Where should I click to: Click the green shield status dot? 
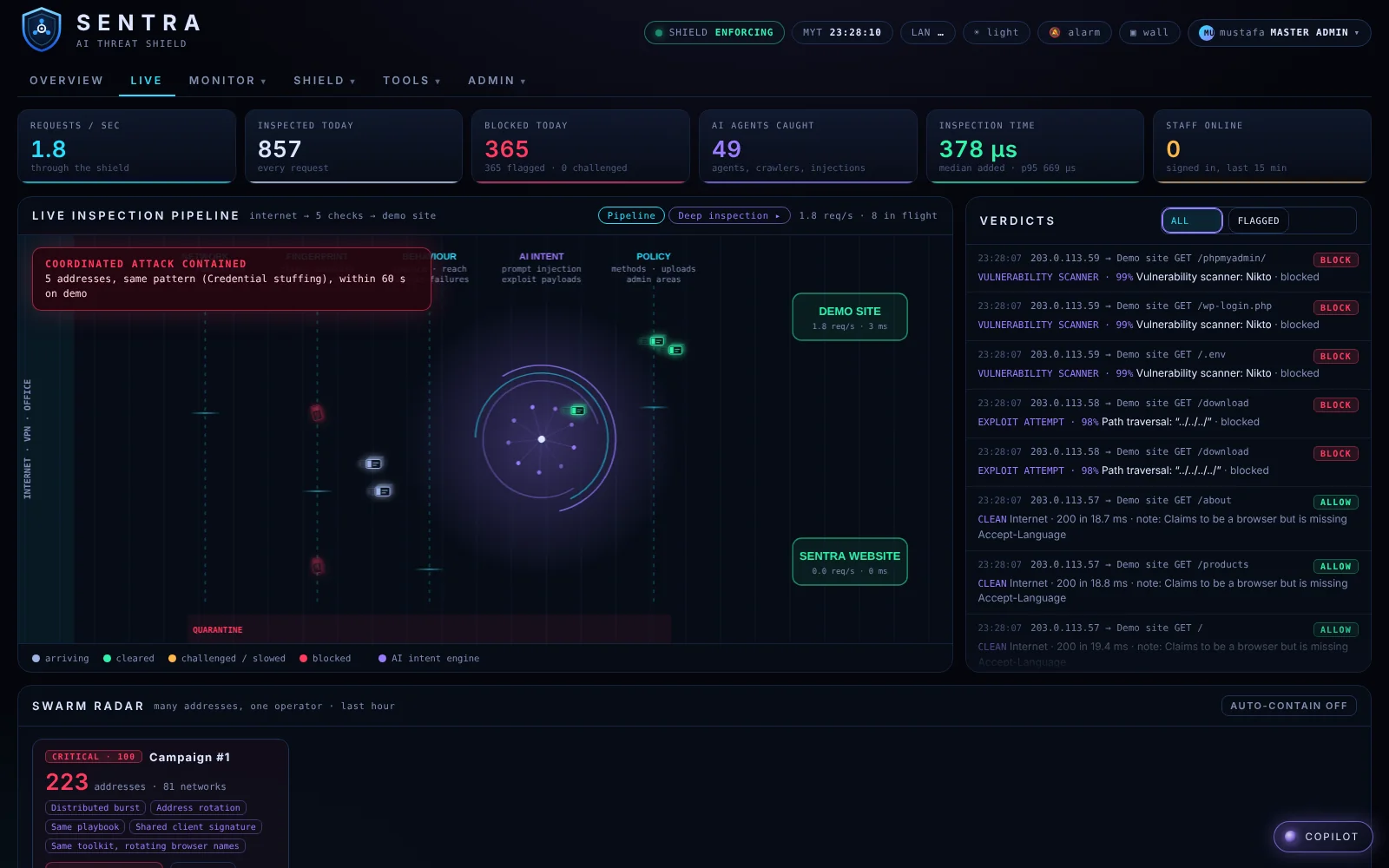(659, 33)
